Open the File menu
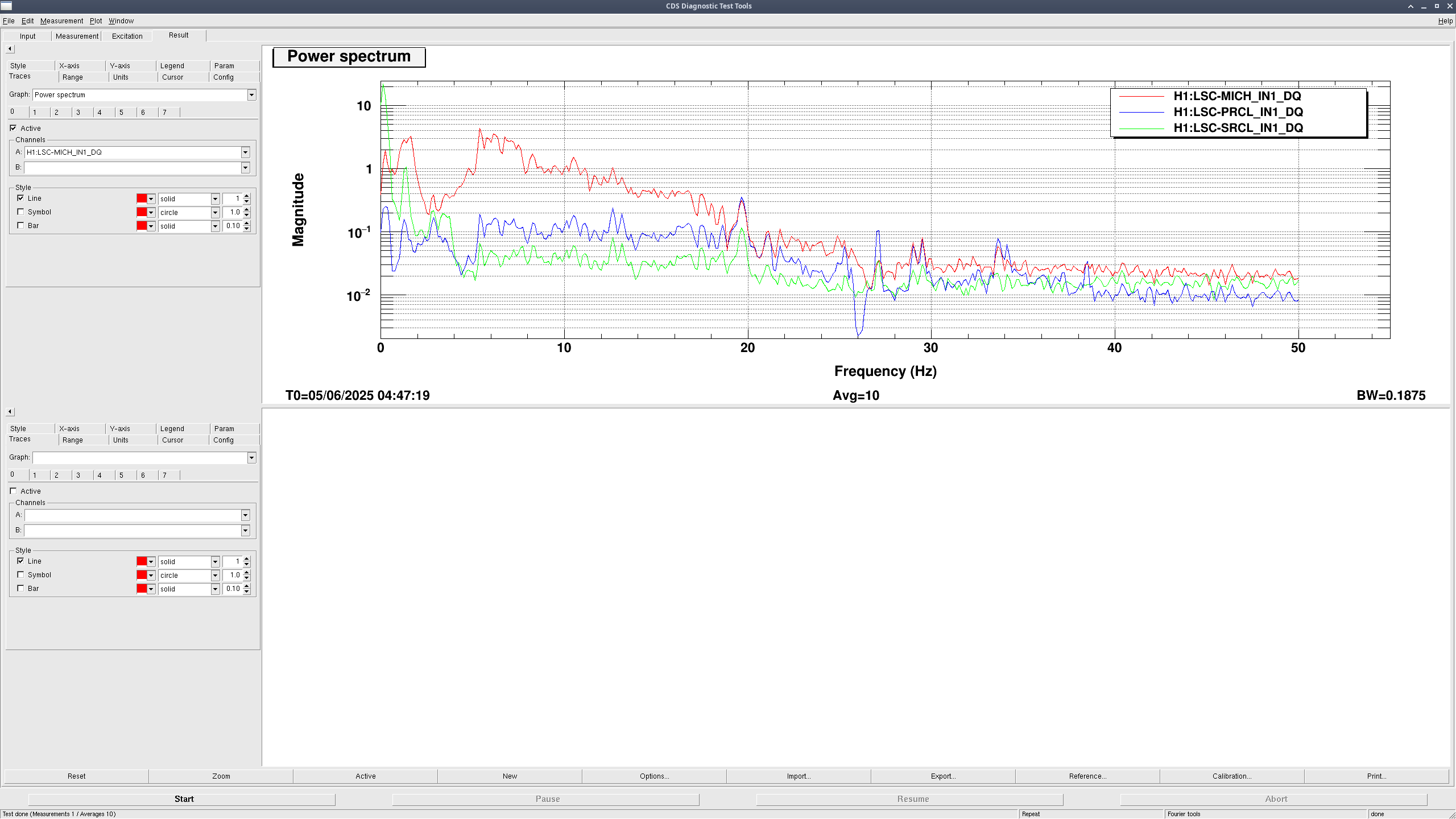Viewport: 1456px width, 819px height. [x=9, y=21]
